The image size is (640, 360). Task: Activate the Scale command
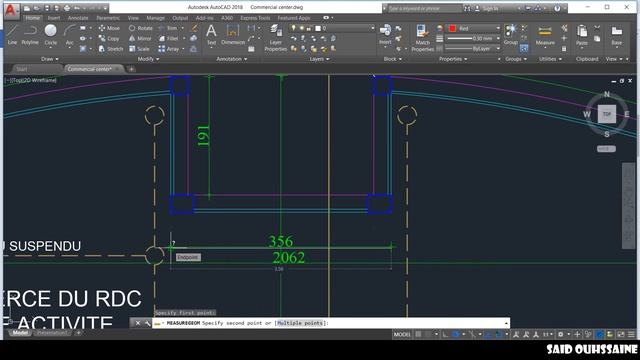pos(139,49)
